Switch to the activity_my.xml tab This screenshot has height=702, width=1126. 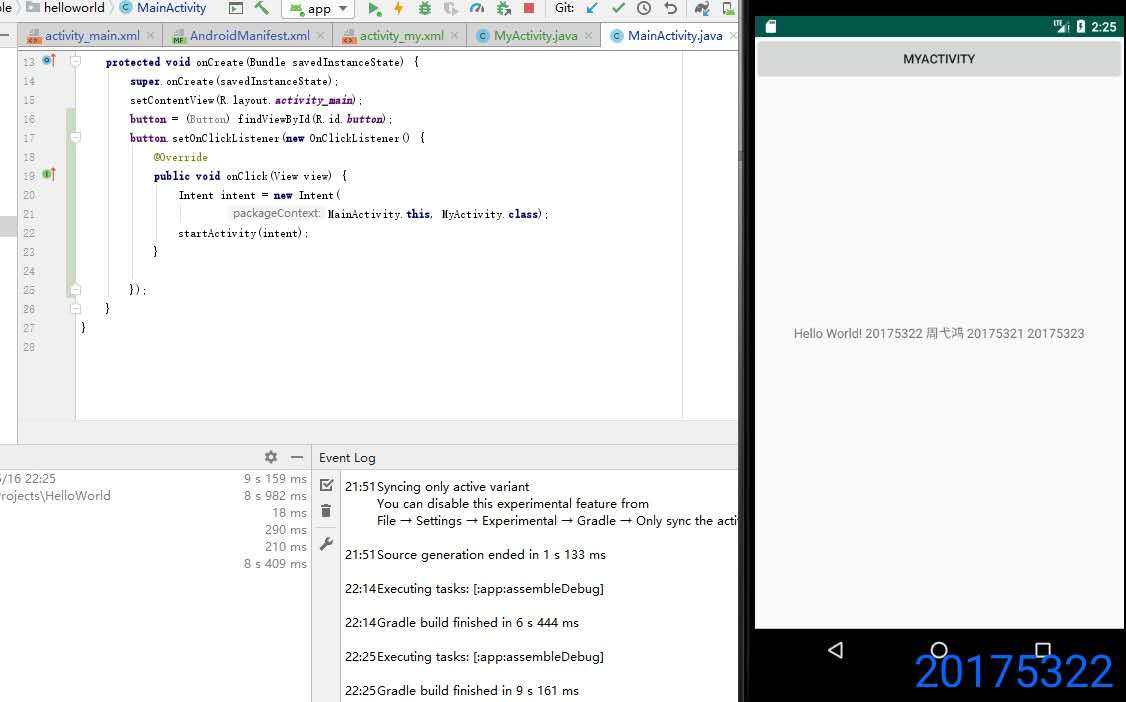point(401,35)
